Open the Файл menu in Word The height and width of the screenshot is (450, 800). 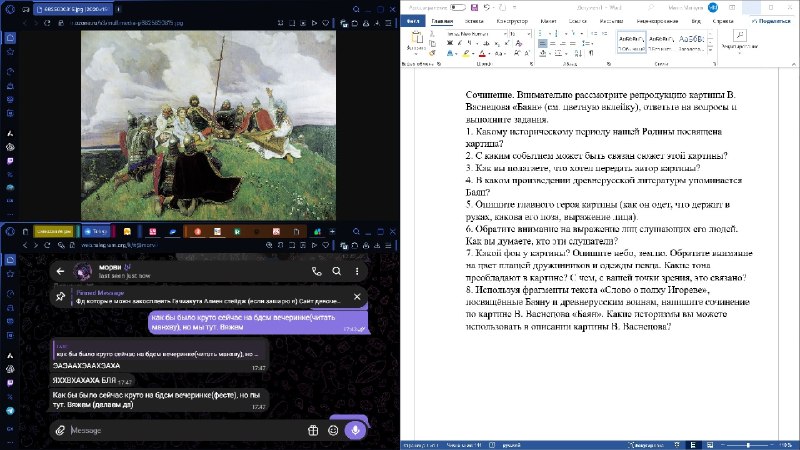[413, 21]
